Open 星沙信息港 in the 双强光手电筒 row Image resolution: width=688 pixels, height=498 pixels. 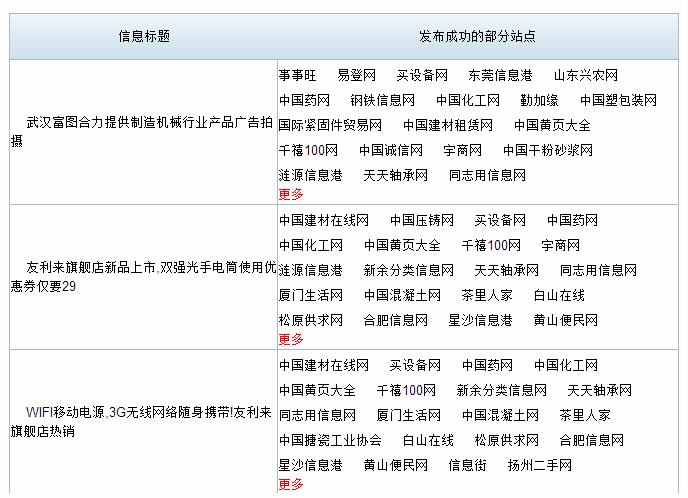(x=480, y=320)
